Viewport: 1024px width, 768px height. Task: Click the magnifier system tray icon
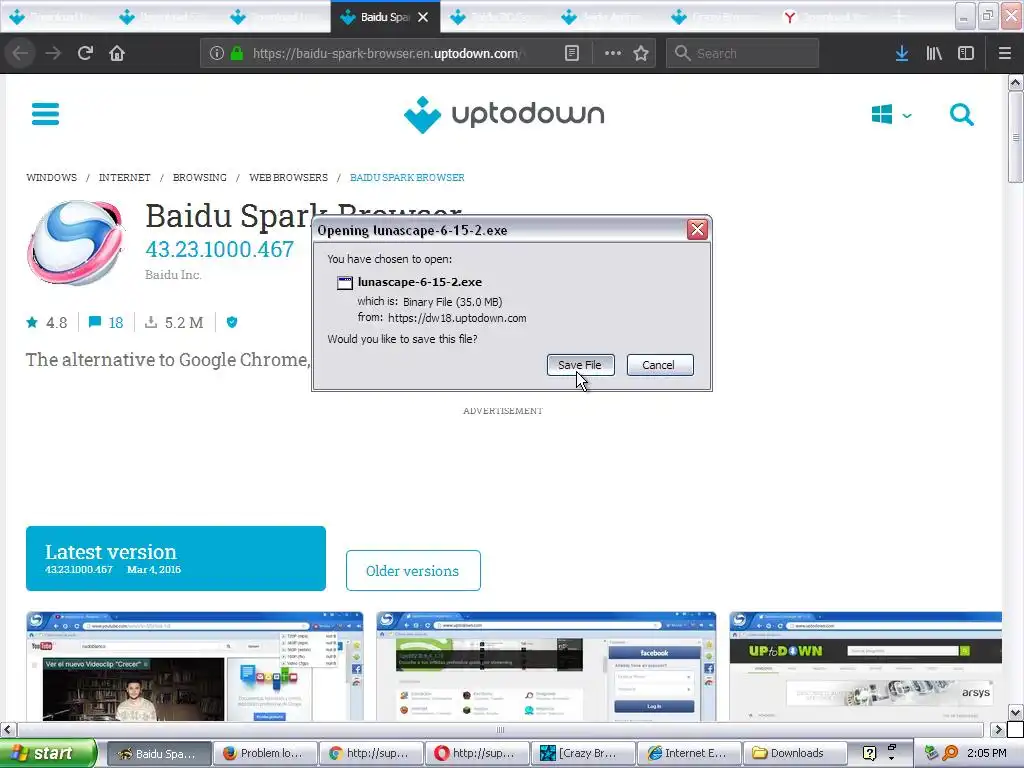[x=950, y=753]
